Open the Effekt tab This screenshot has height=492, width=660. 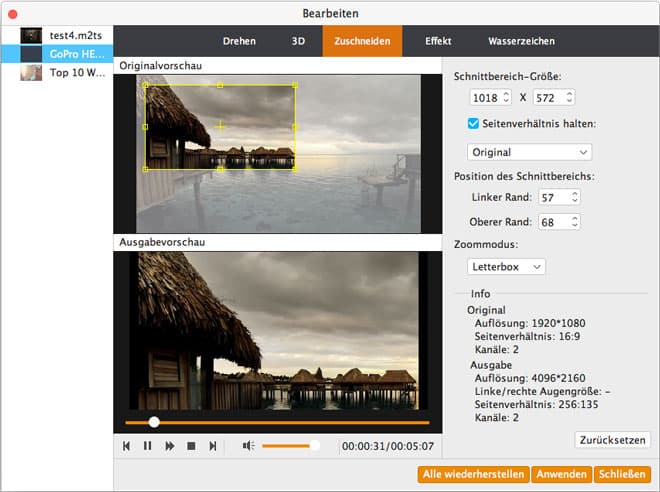(x=437, y=42)
